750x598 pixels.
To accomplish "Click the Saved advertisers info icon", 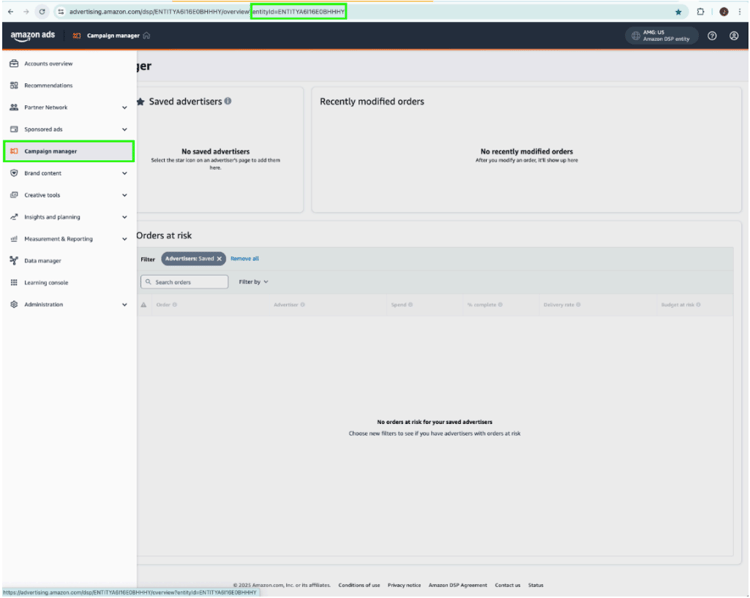I will (x=228, y=101).
